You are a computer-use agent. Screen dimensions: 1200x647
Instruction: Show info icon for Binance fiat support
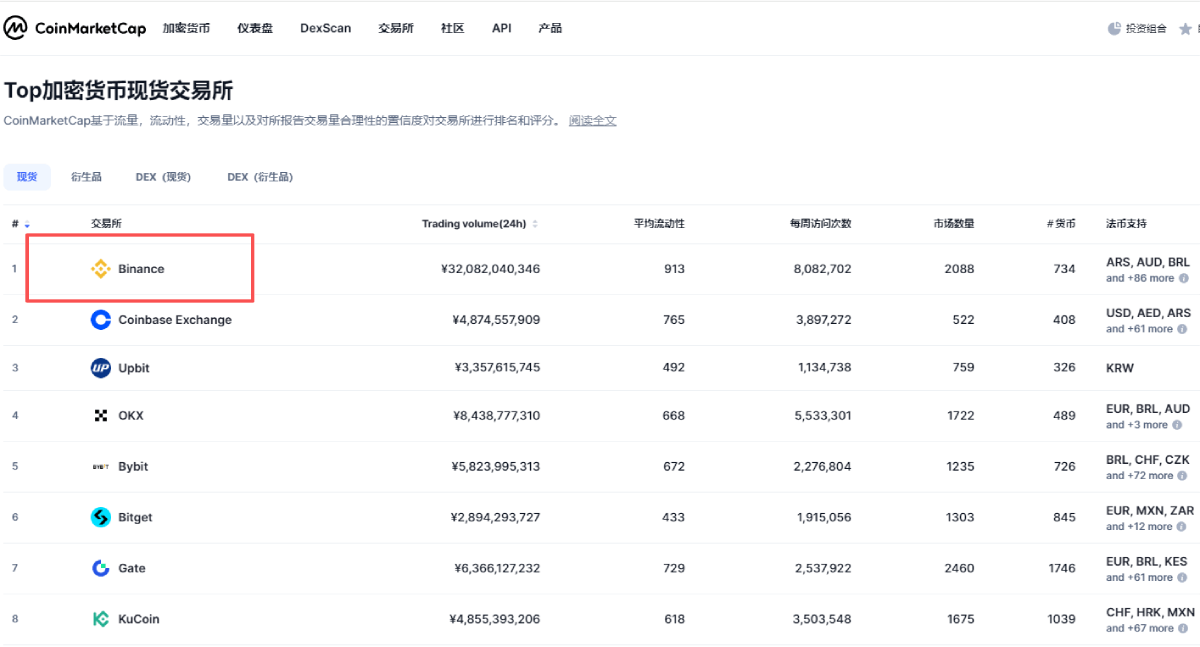tap(1183, 278)
